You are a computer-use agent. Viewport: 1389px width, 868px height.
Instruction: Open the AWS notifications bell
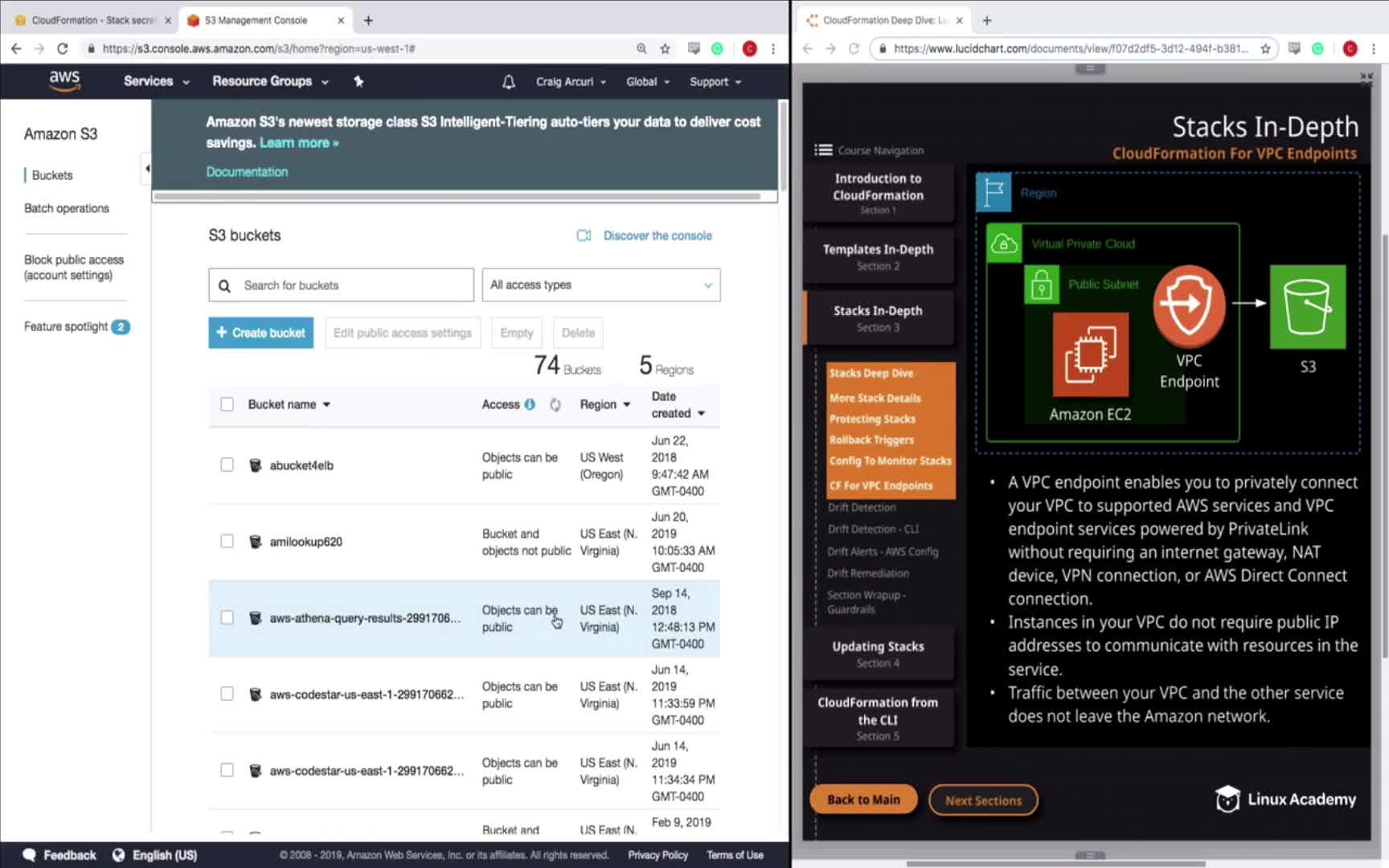pos(508,81)
